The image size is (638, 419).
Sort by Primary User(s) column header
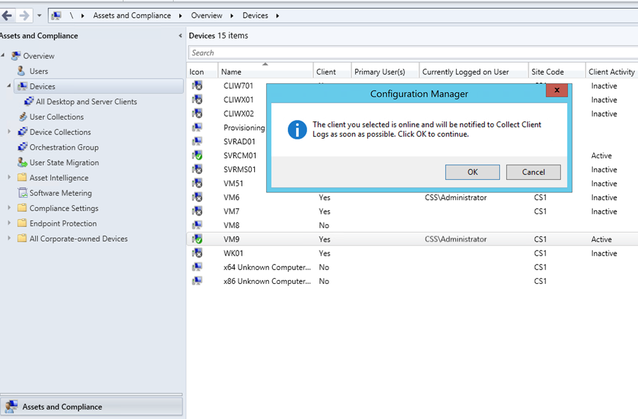click(385, 72)
